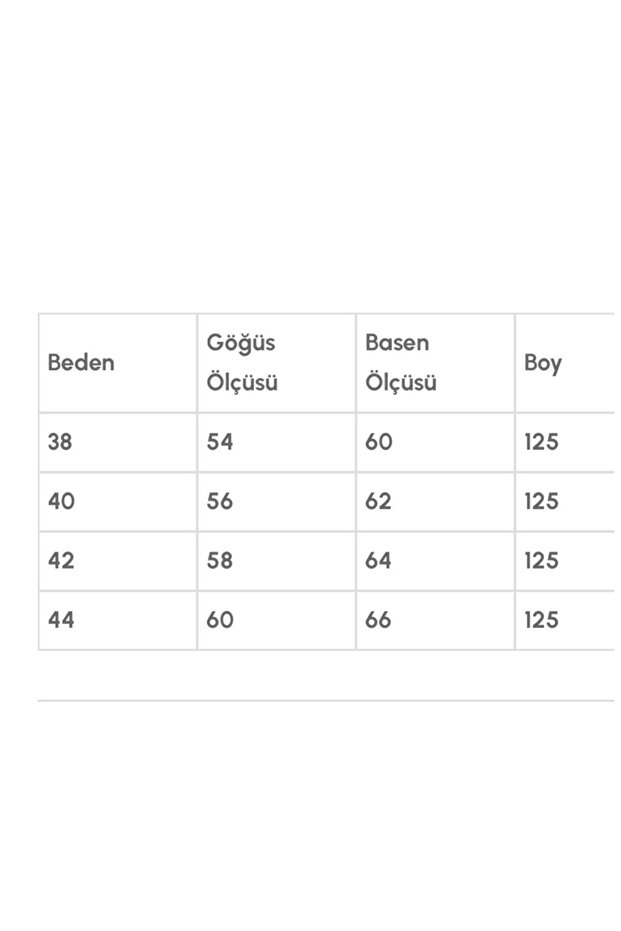Select length 125 in the size 44 row
The width and height of the screenshot is (621, 931).
(541, 619)
